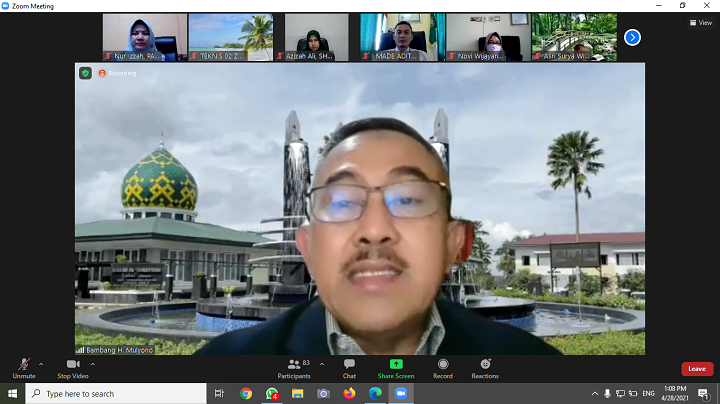Screen dimensions: 720x404
Task: Open Google Chrome from the taskbar
Action: click(246, 394)
